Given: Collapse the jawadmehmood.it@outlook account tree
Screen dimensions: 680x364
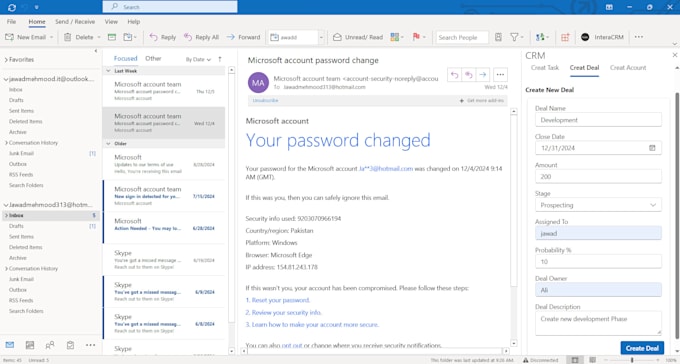Looking at the screenshot, I should [x=6, y=79].
